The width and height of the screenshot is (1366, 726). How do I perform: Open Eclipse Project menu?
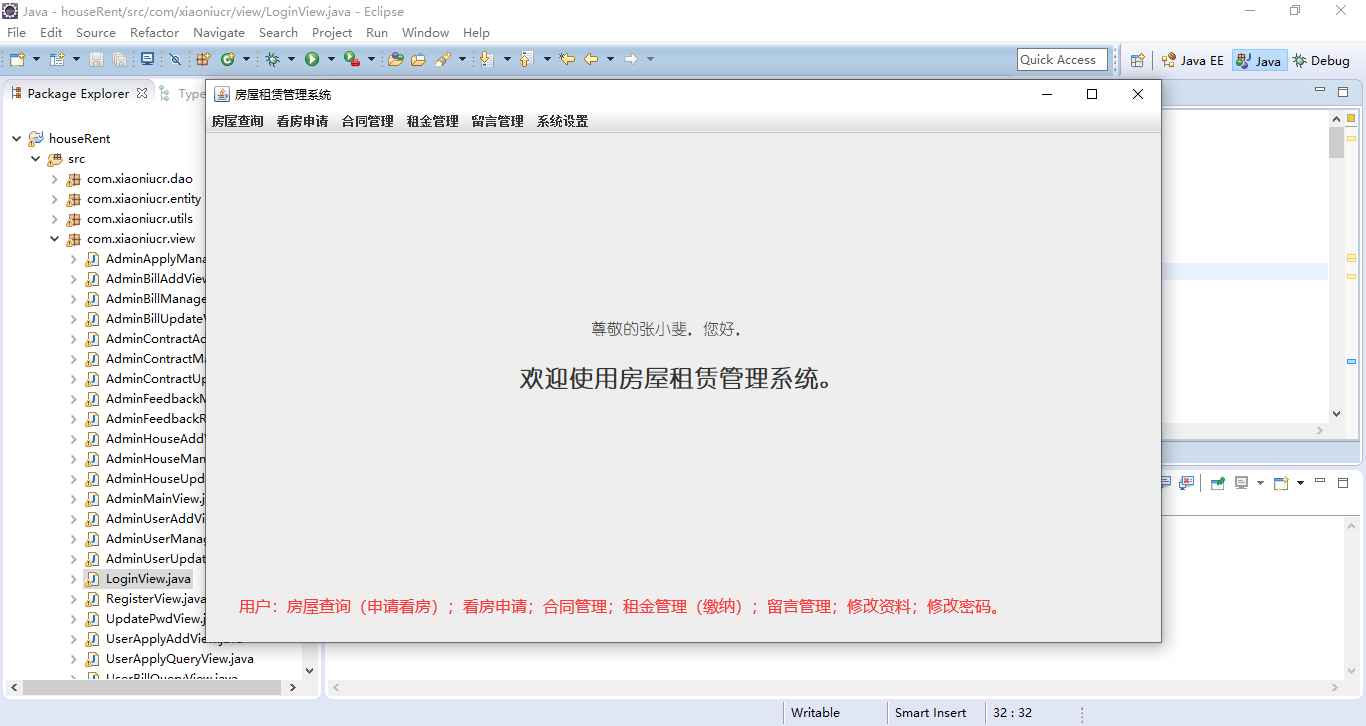[x=332, y=32]
